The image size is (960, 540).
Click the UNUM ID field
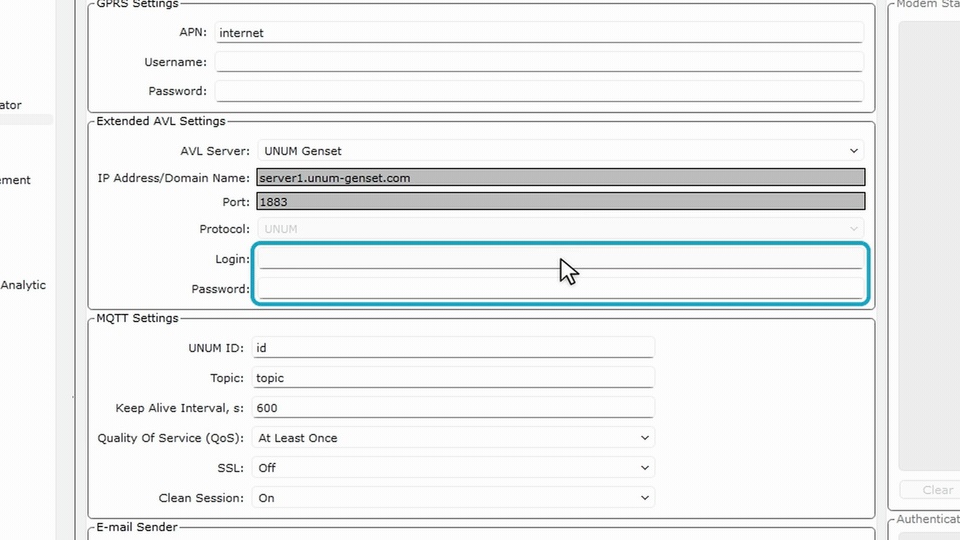tap(453, 348)
